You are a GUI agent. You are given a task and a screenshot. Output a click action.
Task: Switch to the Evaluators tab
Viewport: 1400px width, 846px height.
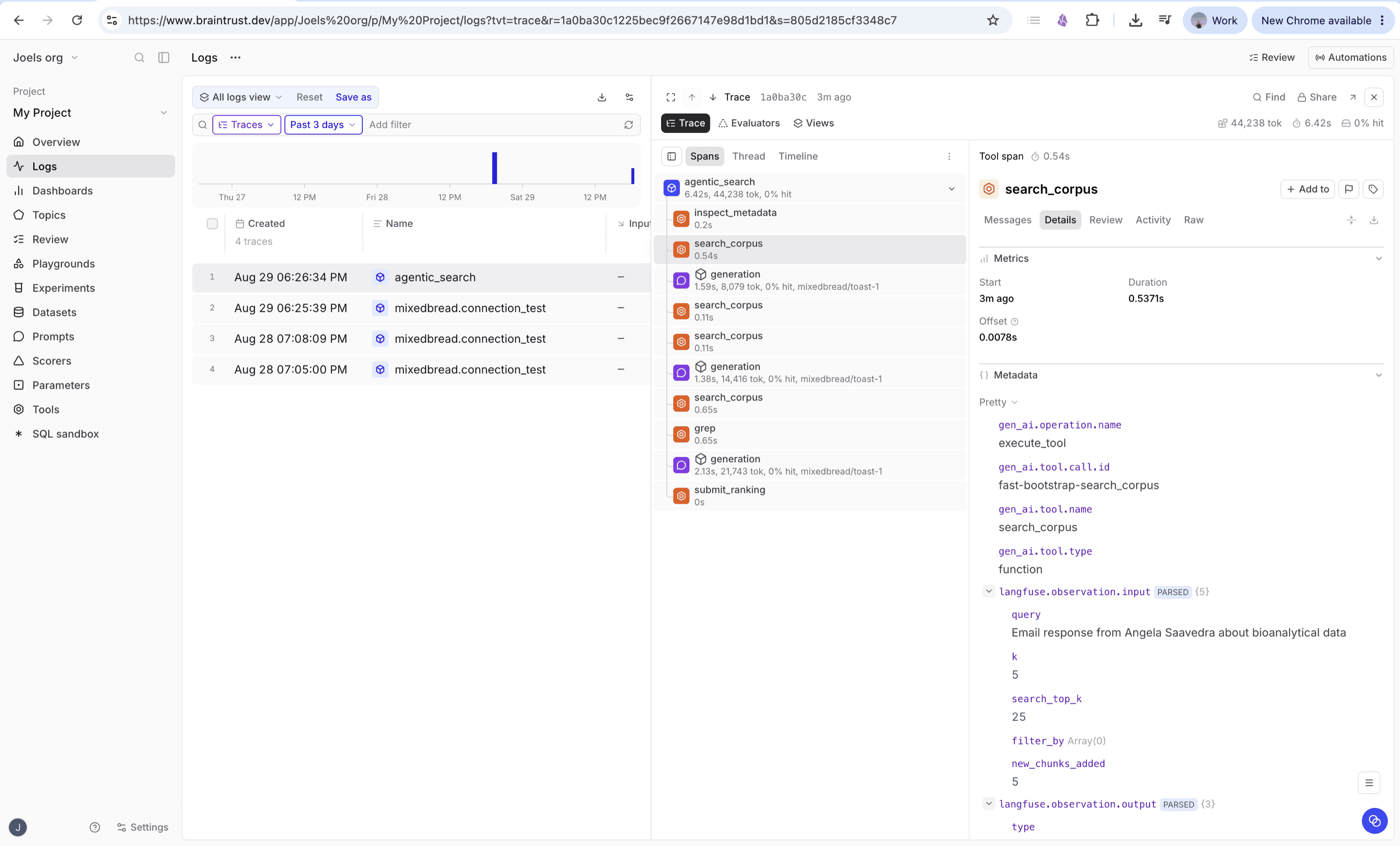point(749,123)
